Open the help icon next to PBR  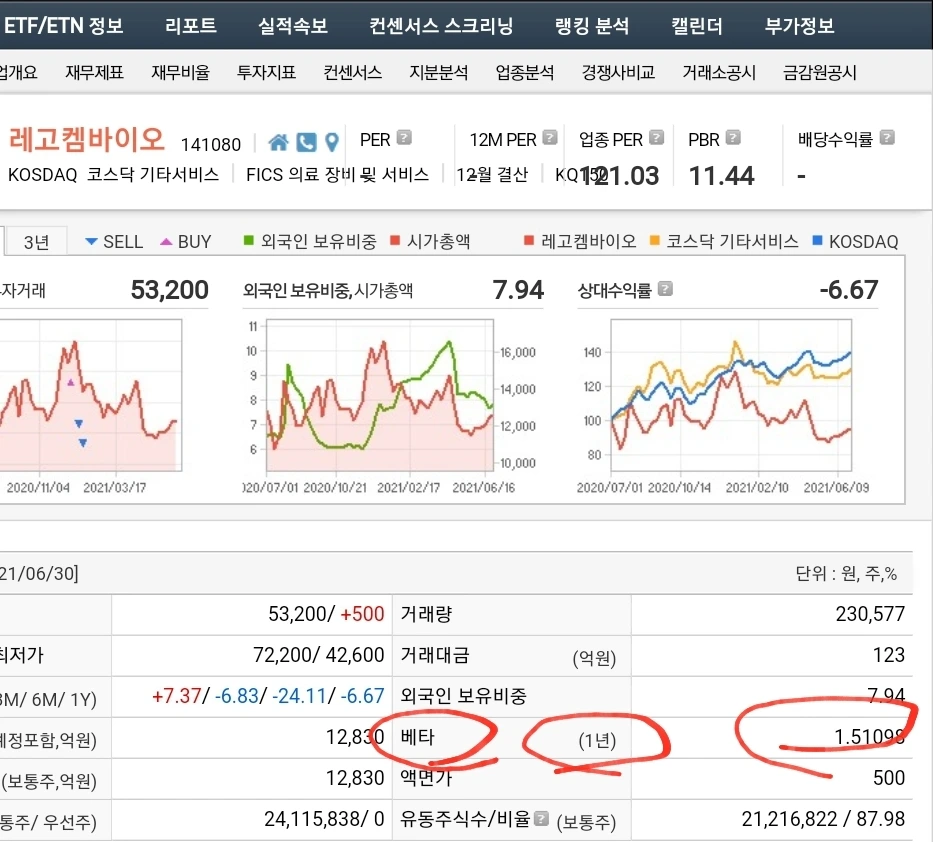pos(733,137)
